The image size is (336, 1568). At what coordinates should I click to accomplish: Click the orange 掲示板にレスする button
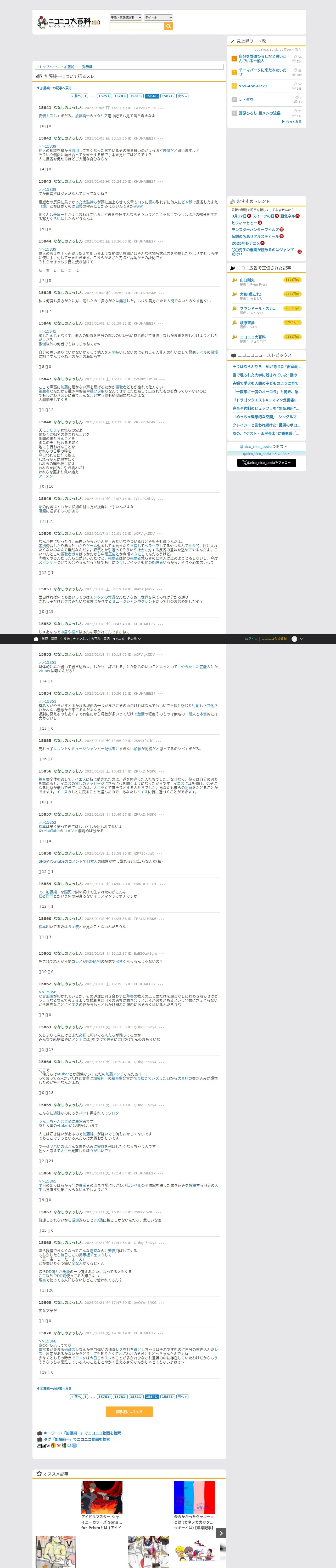(129, 1411)
